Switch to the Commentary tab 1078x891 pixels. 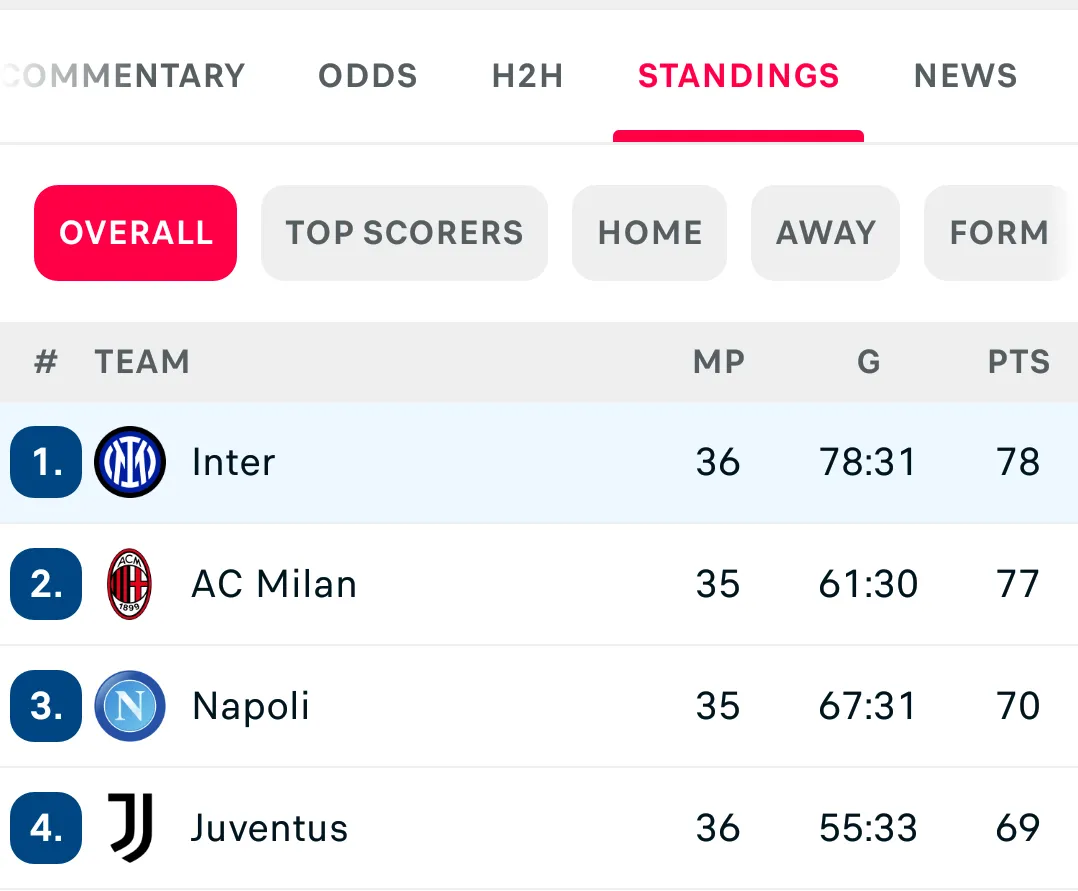point(124,76)
